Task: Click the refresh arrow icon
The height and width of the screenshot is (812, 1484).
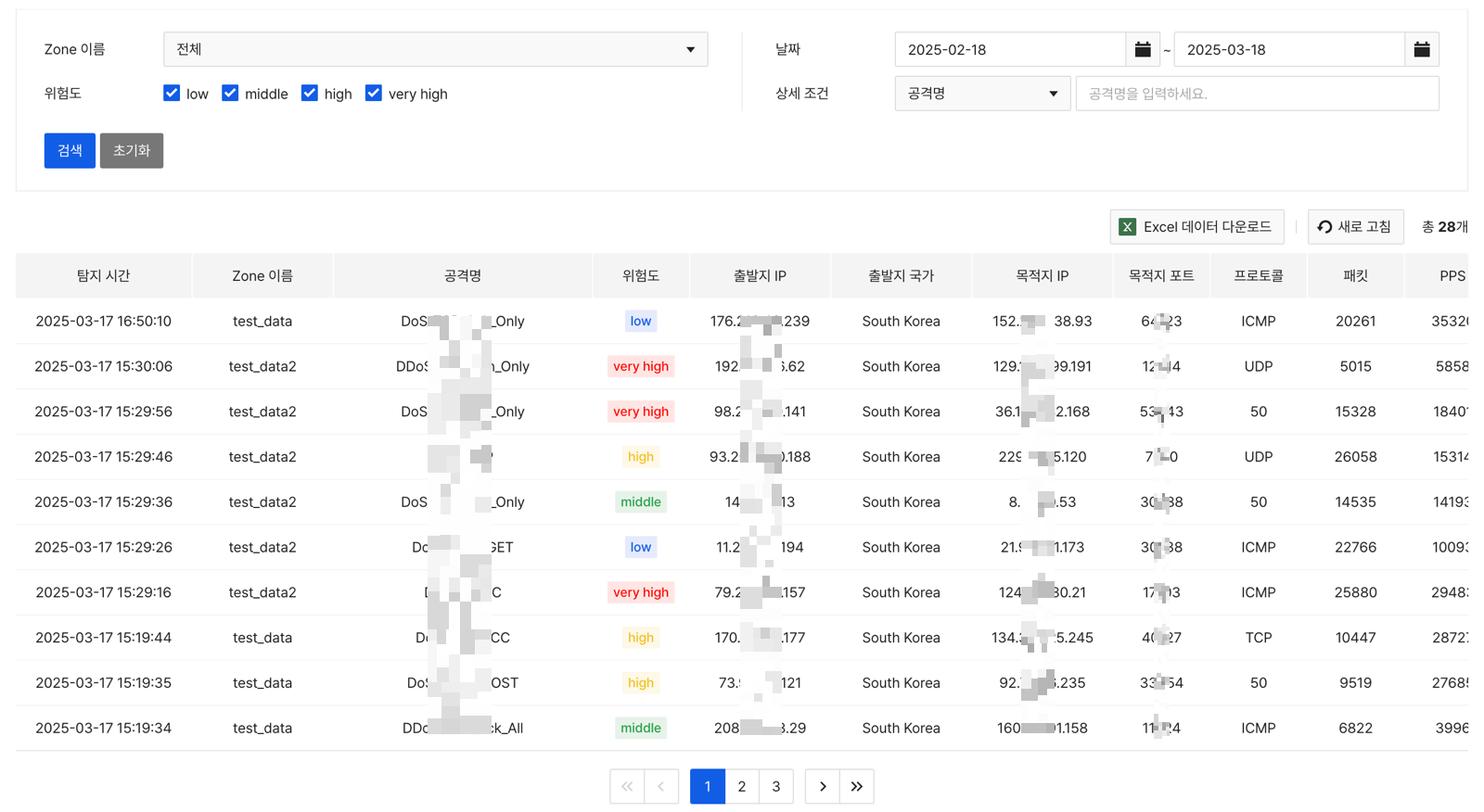Action: [x=1324, y=227]
